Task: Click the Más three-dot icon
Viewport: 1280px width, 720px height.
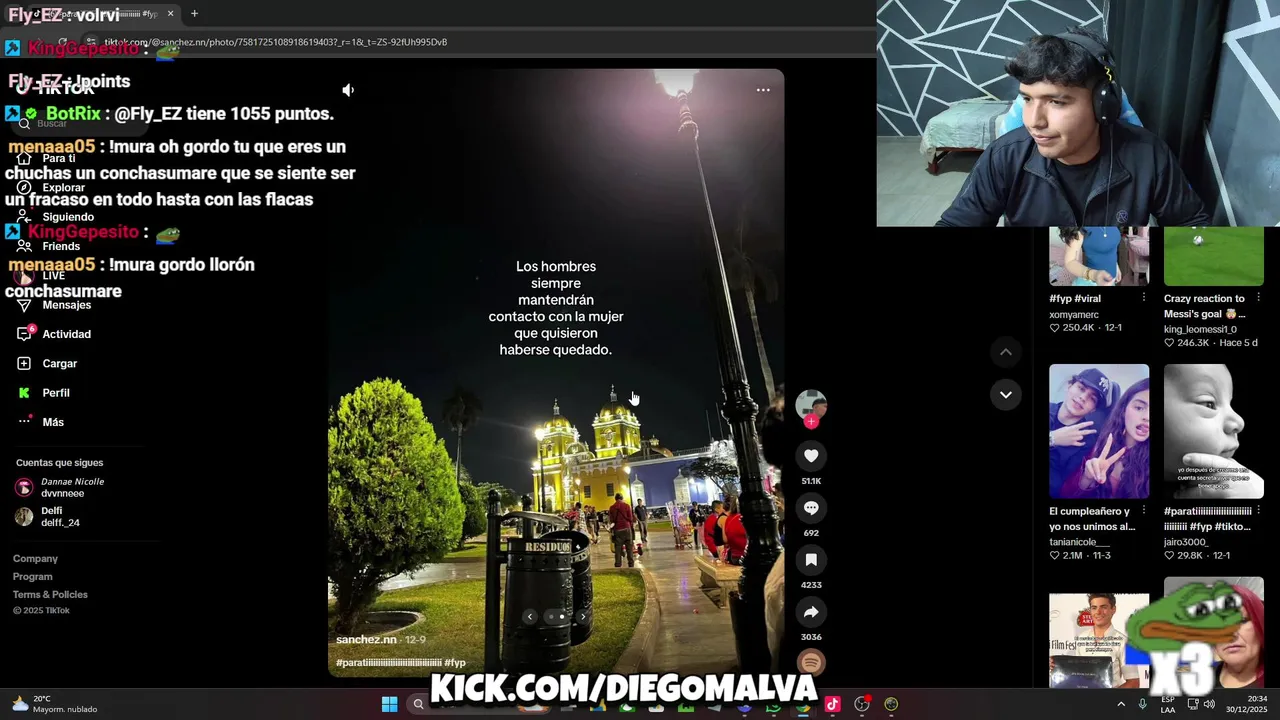Action: tap(24, 421)
